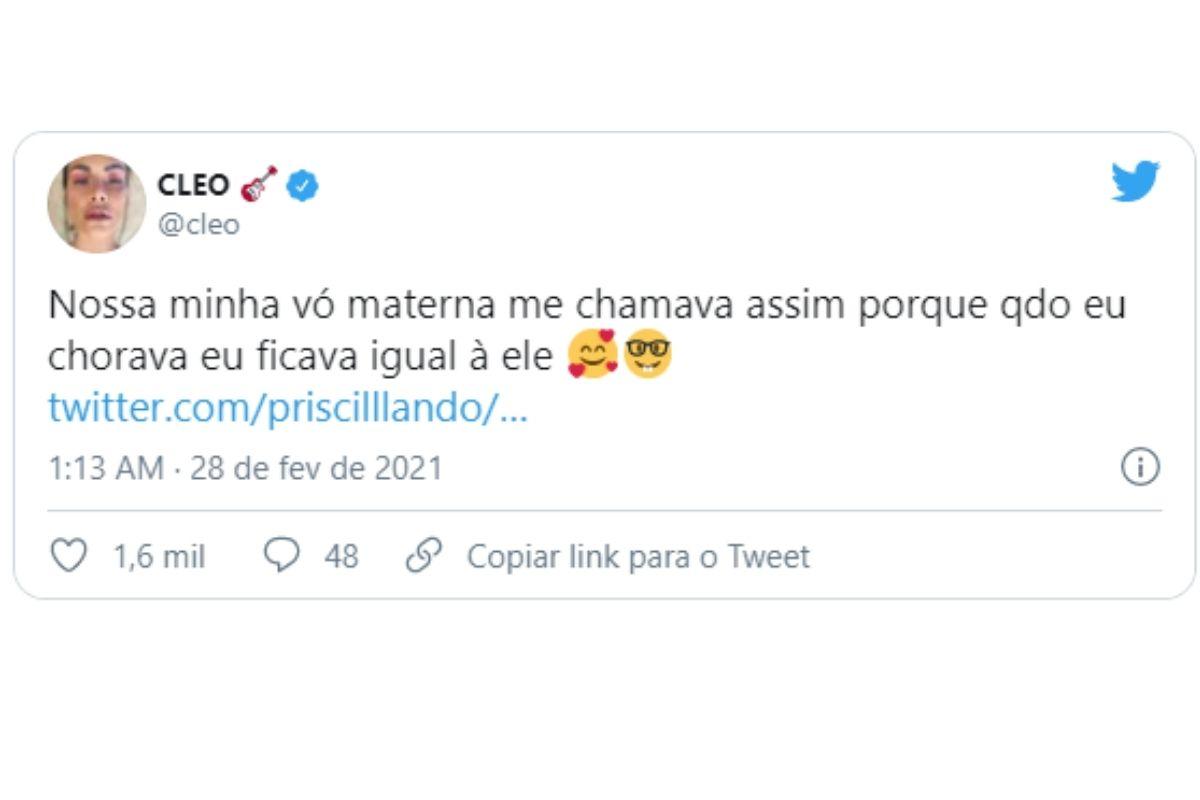The image size is (1200, 800).
Task: Click the 48 replies count
Action: click(341, 557)
